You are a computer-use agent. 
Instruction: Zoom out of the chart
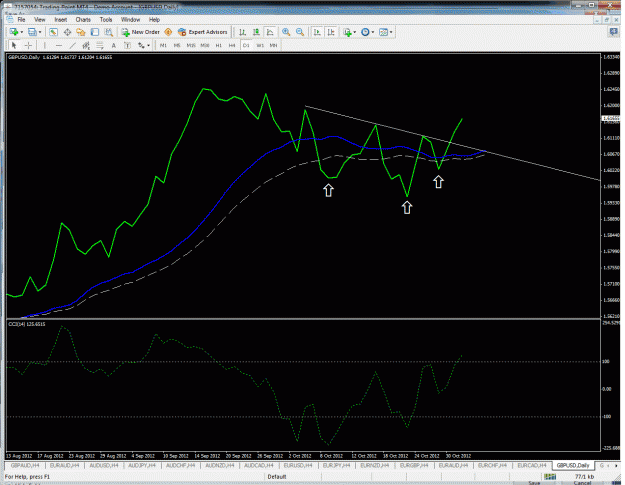tap(300, 32)
